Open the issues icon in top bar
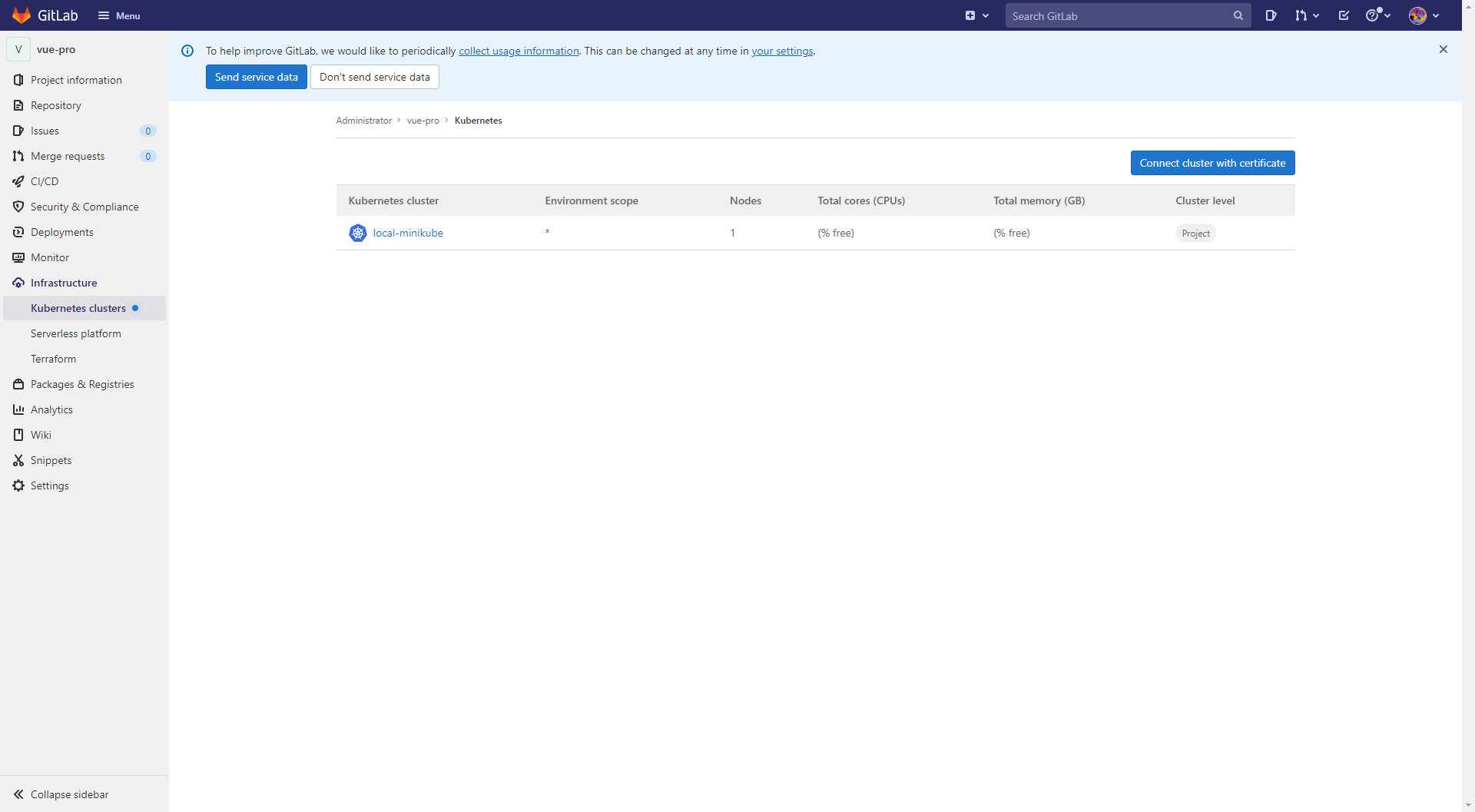This screenshot has height=812, width=1475. click(1271, 15)
